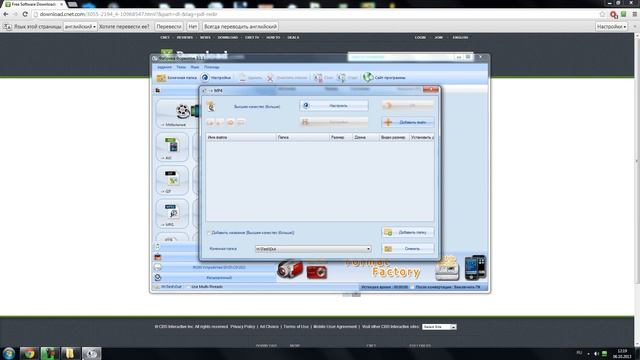Click 'Добавить файл' add file button
Image resolution: width=640 pixels, height=360 pixels.
point(408,122)
